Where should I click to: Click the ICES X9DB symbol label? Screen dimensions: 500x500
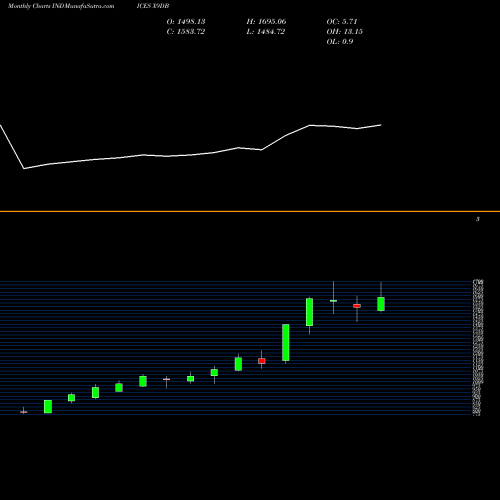tap(153, 6)
